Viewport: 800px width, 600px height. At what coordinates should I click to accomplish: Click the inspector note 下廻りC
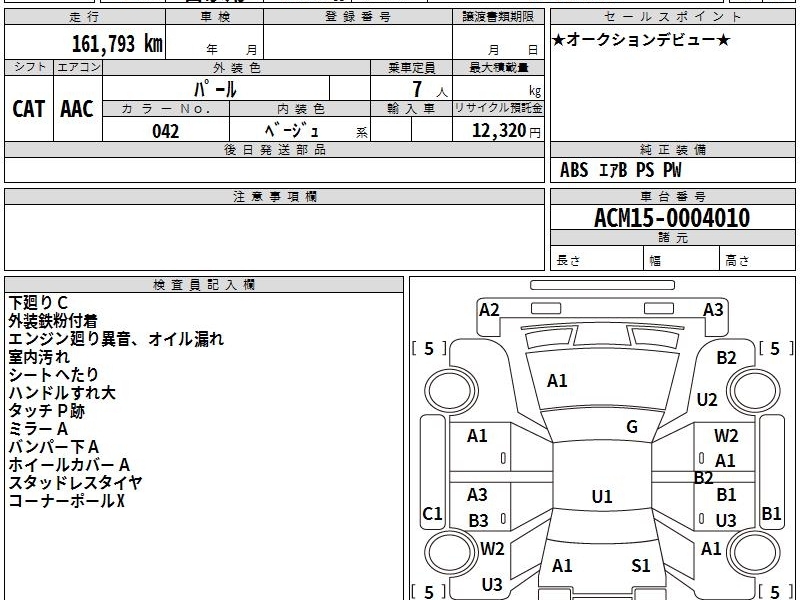(x=38, y=303)
